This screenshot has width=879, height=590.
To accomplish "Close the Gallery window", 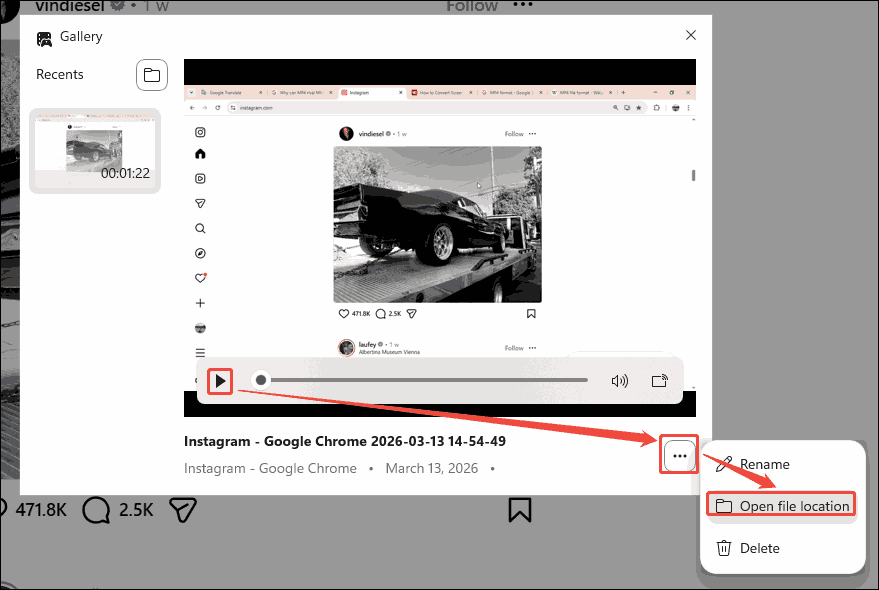I will point(691,35).
